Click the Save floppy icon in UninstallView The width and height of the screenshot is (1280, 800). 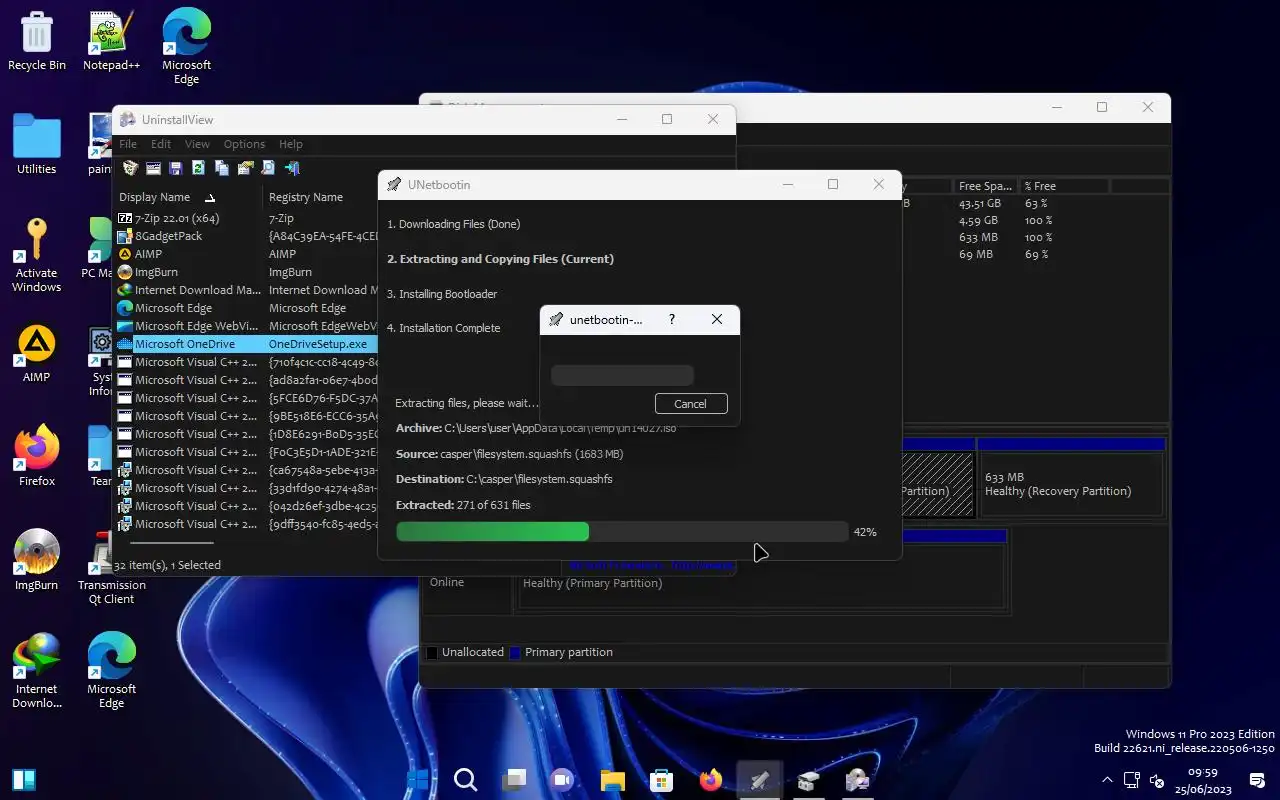click(176, 168)
